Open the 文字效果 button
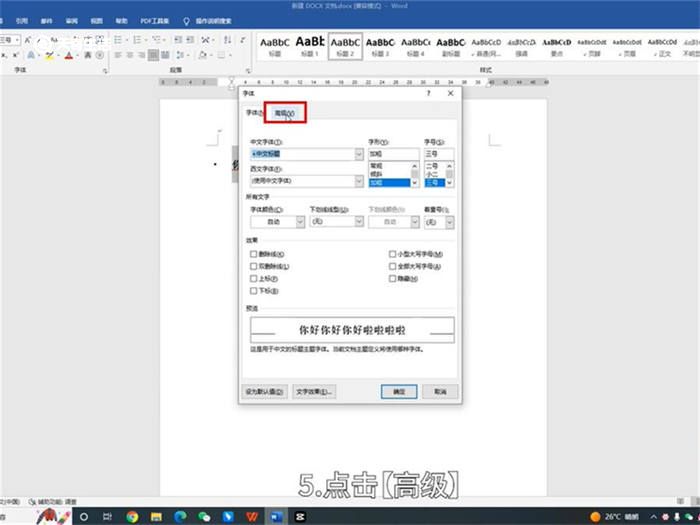The width and height of the screenshot is (700, 525). coord(314,392)
